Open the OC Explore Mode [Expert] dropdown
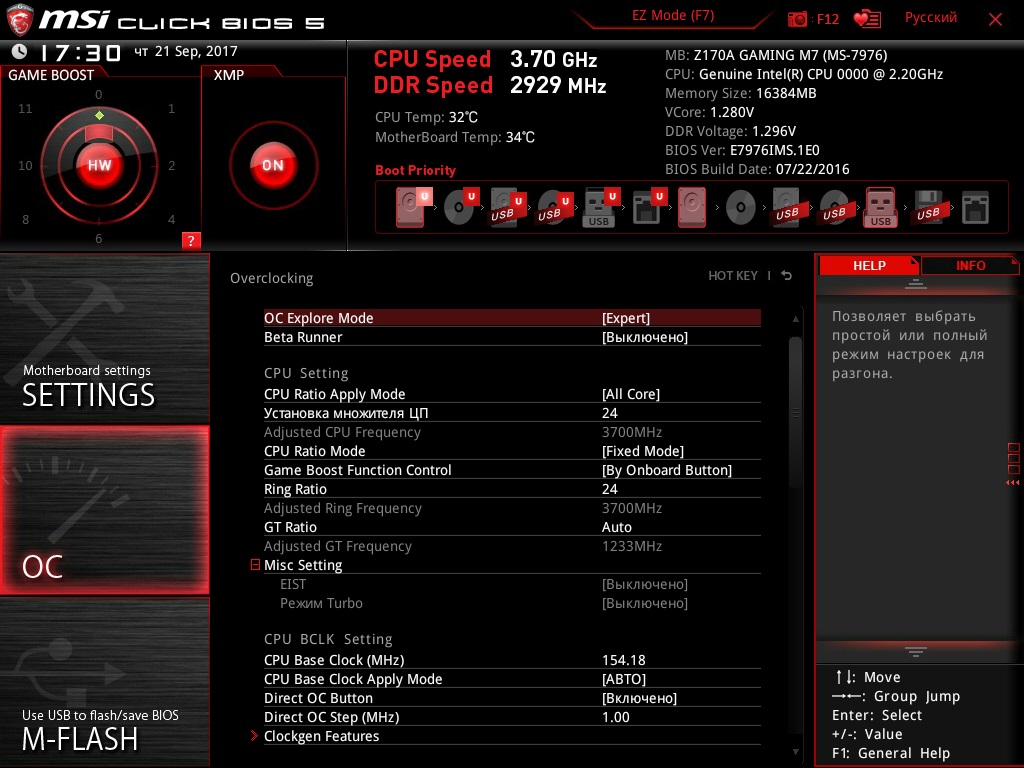 (x=626, y=318)
